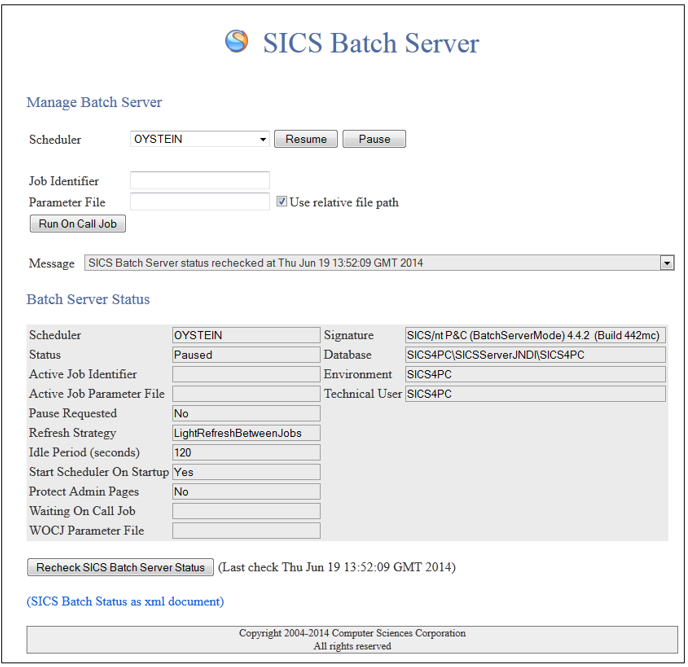Toggle Use relative file path checkbox
This screenshot has height=667, width=688.
tap(282, 201)
